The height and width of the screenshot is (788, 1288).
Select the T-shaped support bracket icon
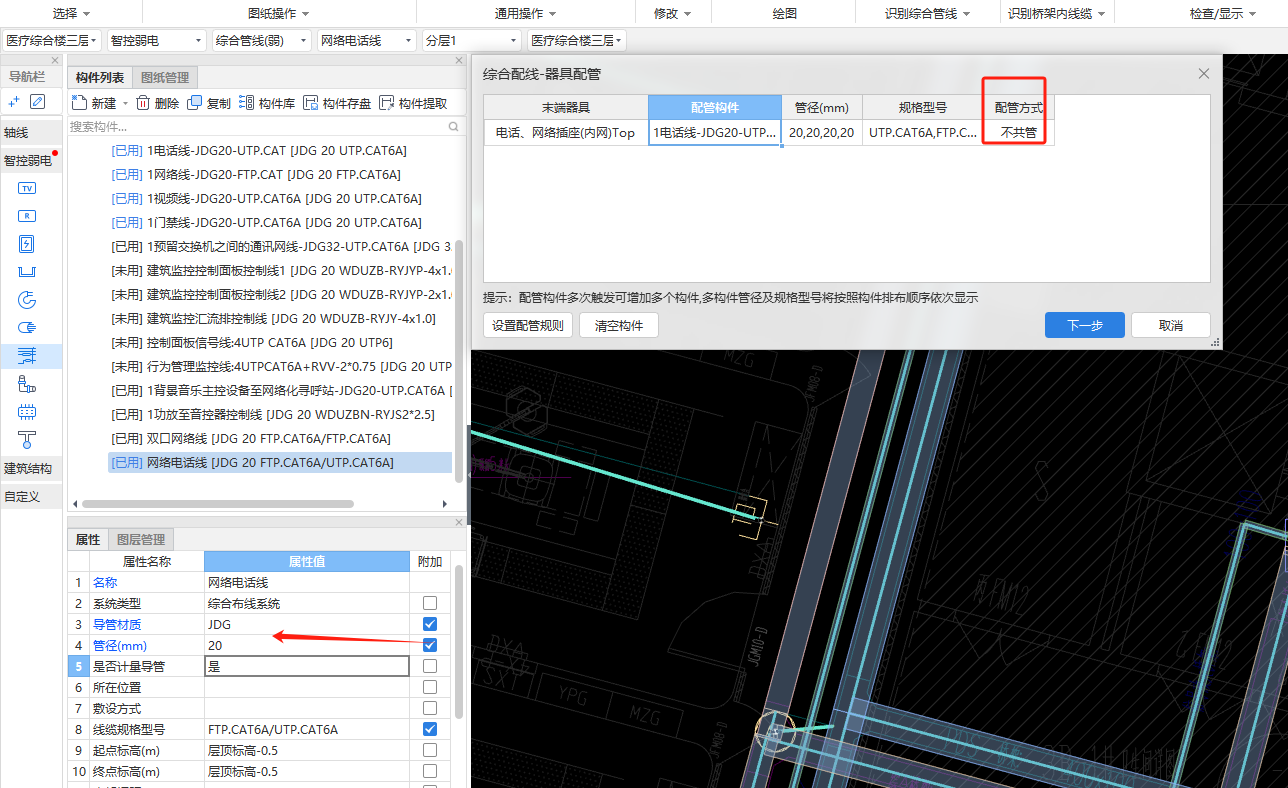click(27, 438)
